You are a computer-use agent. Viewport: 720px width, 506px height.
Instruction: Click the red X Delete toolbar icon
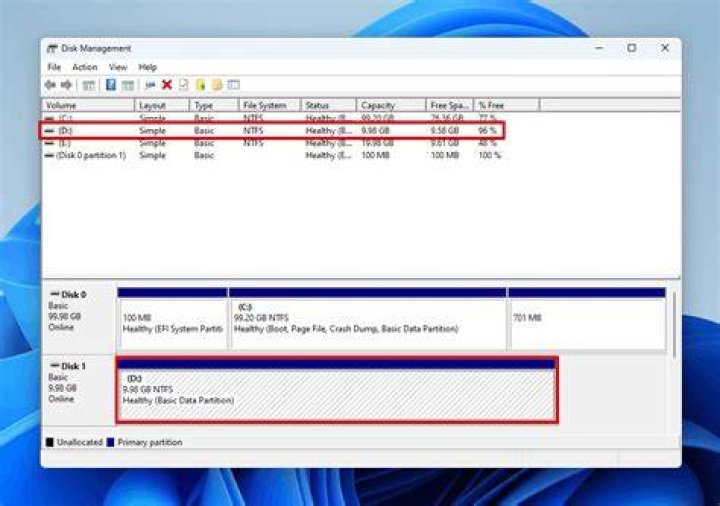coord(167,84)
